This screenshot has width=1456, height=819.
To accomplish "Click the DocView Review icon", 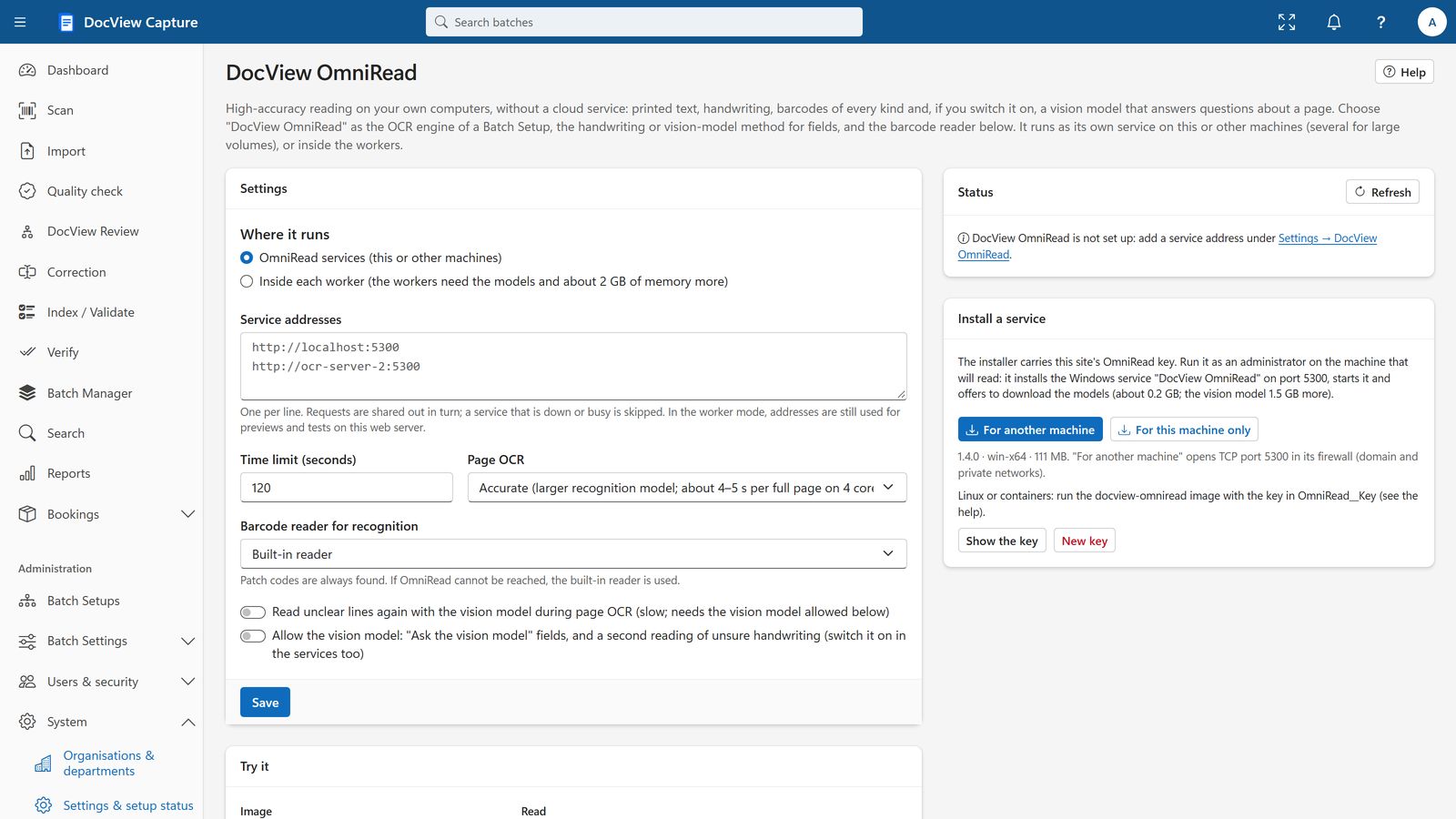I will coord(27,231).
